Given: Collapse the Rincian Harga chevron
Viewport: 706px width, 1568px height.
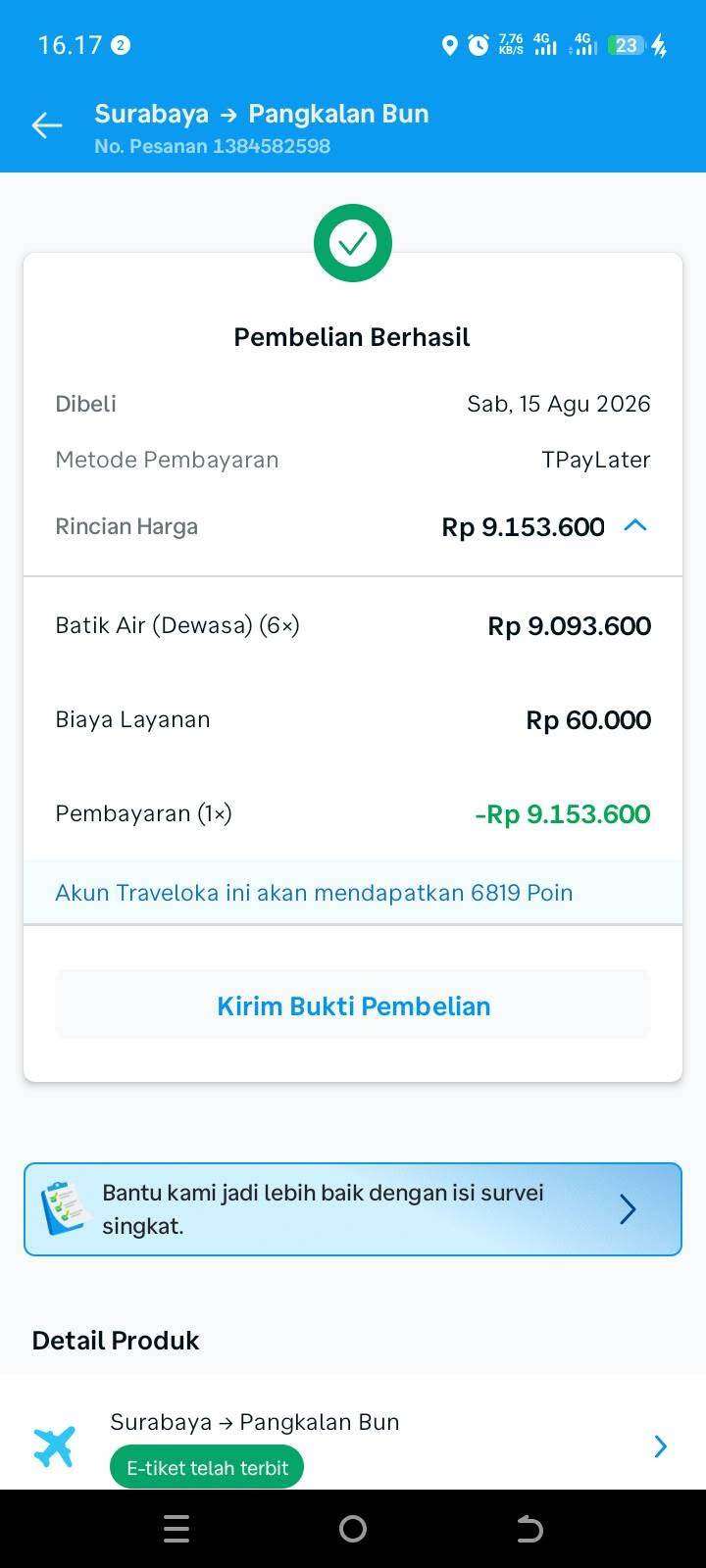Looking at the screenshot, I should [635, 525].
